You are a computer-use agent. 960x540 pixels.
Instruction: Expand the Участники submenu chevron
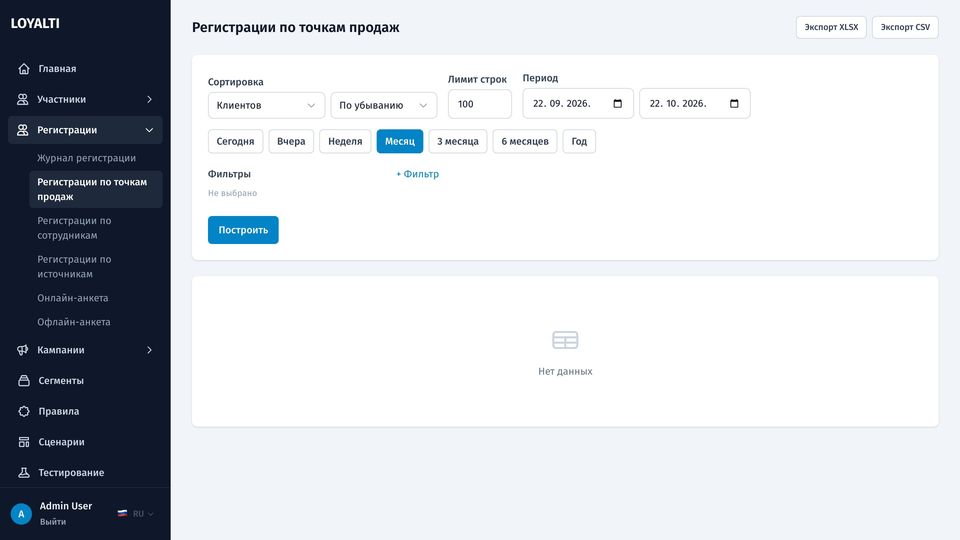tap(149, 99)
